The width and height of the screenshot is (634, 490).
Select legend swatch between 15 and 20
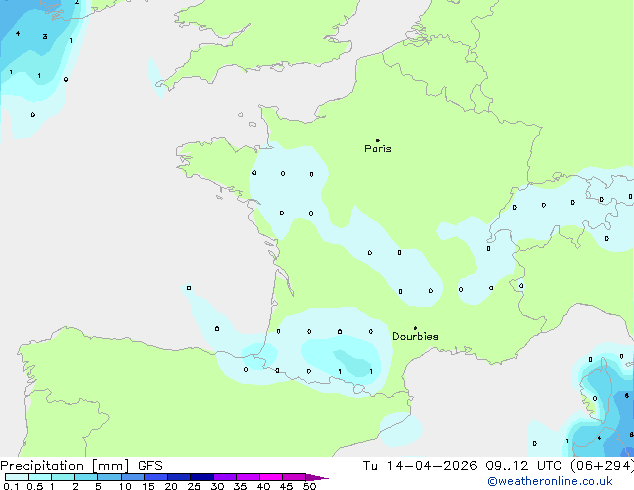[x=156, y=477]
